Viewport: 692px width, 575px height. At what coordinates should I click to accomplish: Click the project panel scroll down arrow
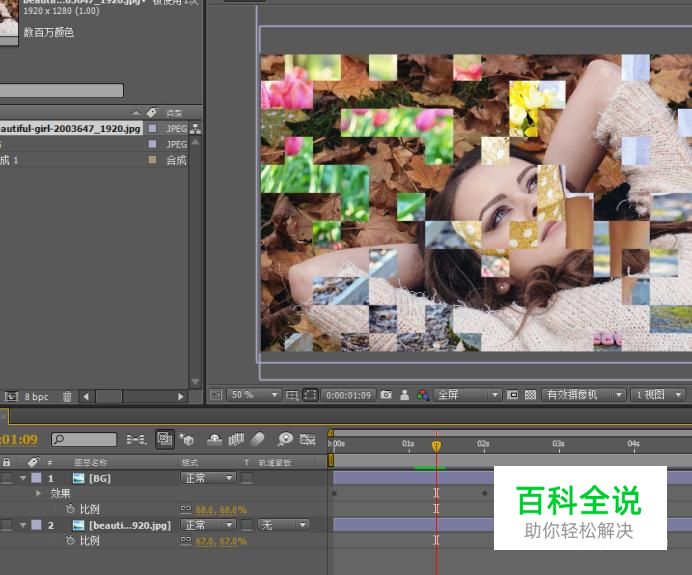coord(196,381)
